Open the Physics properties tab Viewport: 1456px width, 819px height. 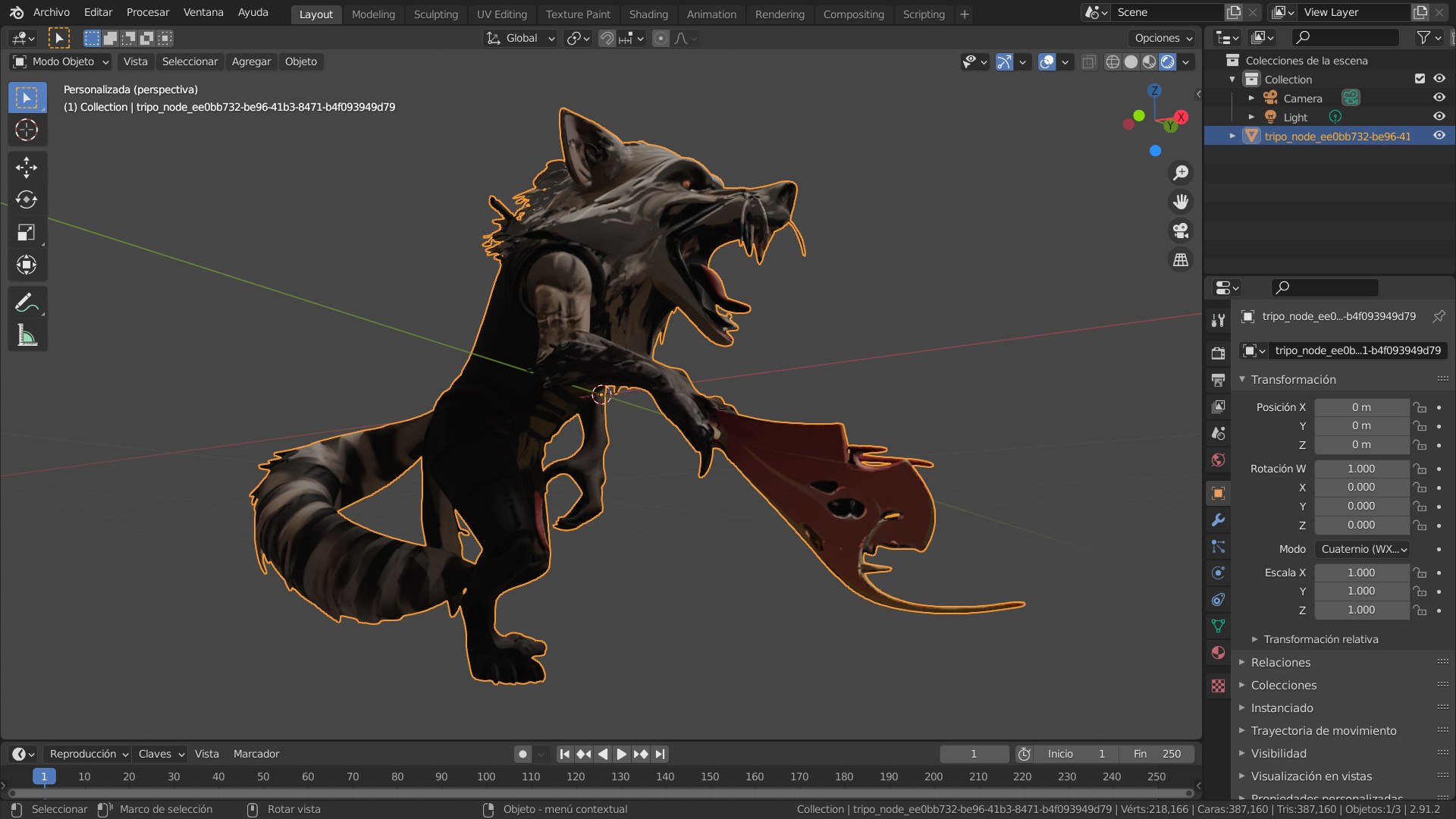(x=1218, y=573)
